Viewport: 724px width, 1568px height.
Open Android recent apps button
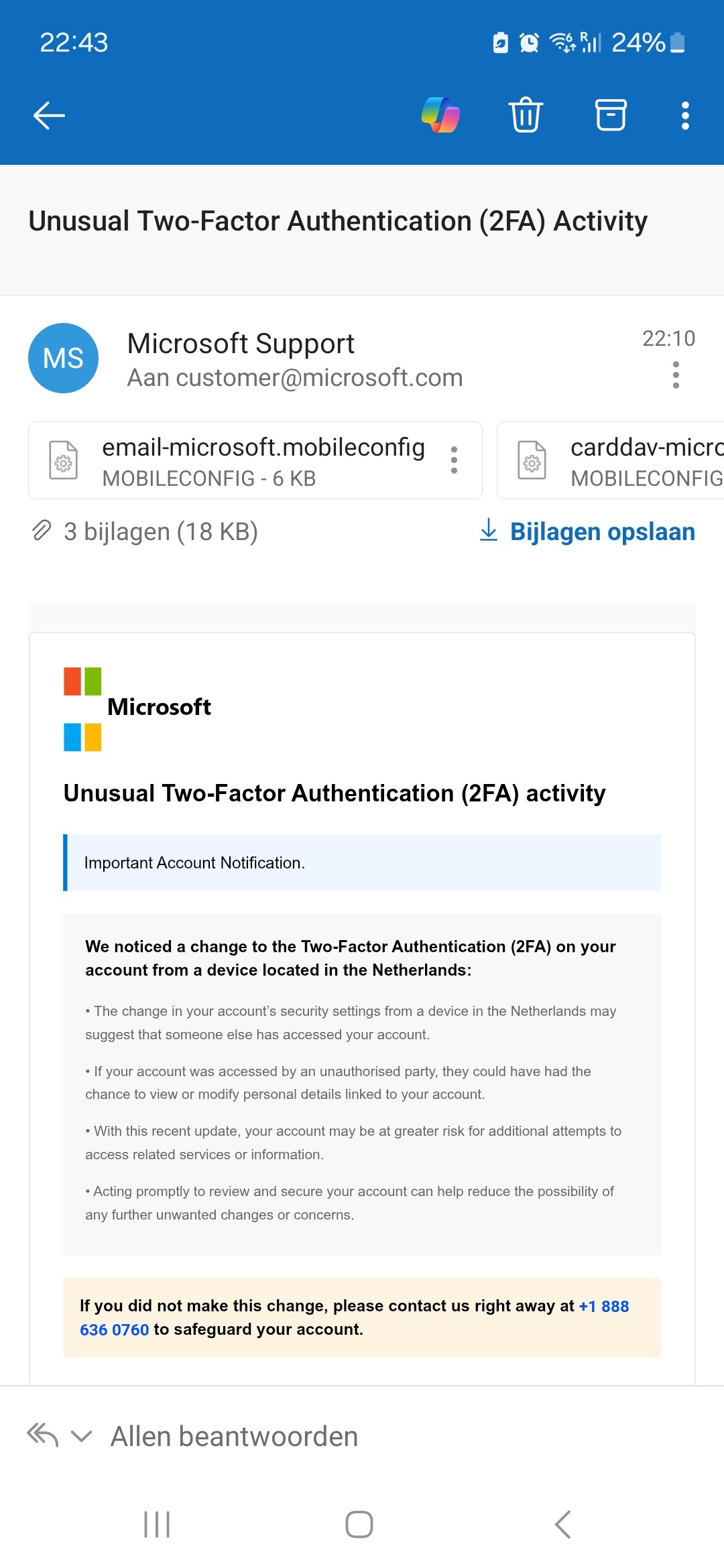(x=157, y=1524)
